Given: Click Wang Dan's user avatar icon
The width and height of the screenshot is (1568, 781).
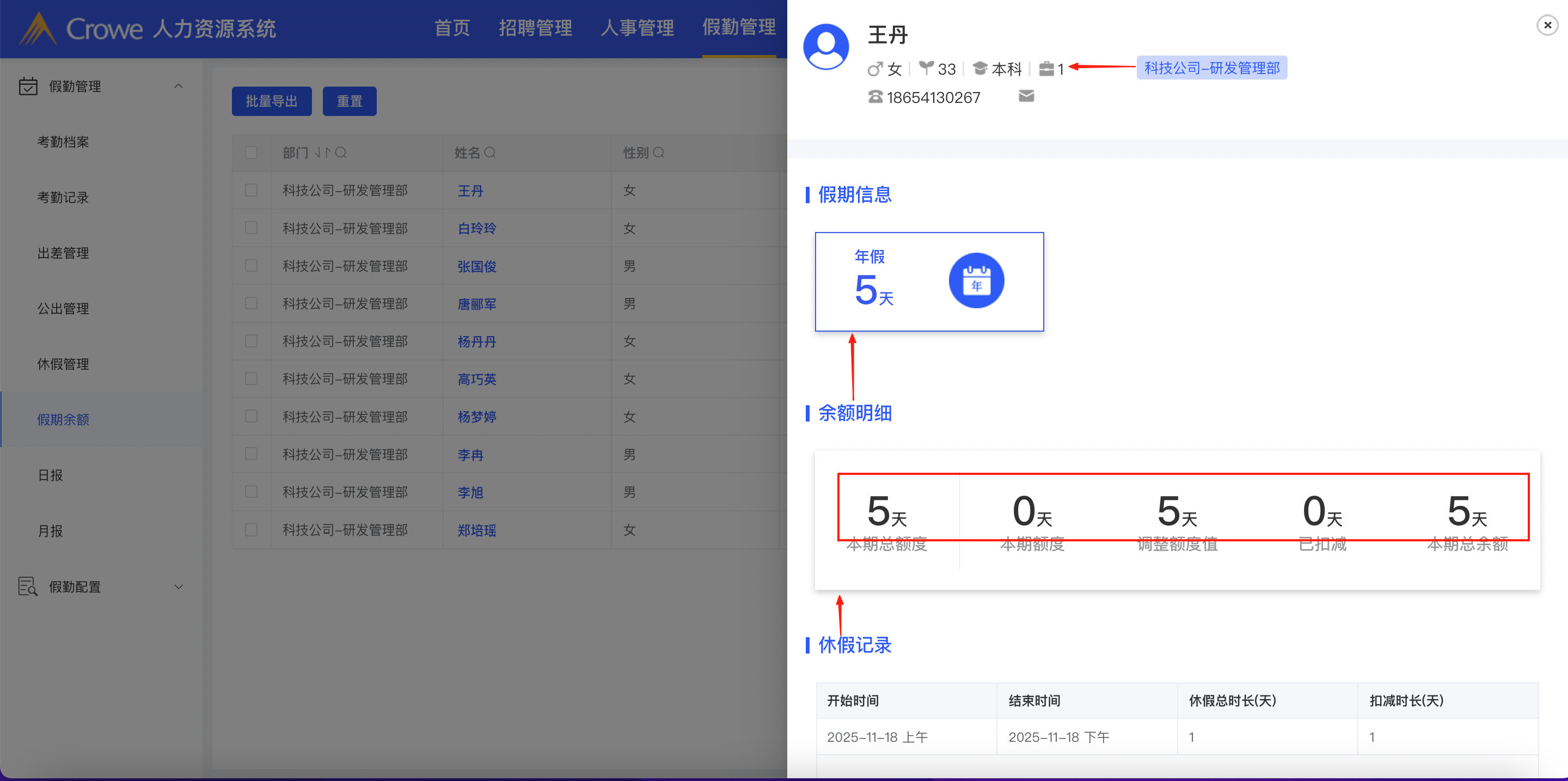Looking at the screenshot, I should [x=825, y=47].
